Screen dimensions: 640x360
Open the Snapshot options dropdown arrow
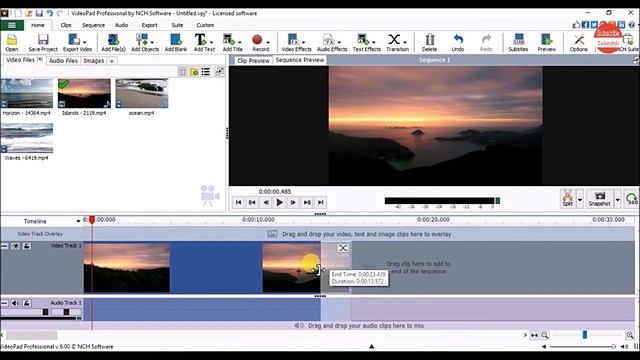click(618, 200)
